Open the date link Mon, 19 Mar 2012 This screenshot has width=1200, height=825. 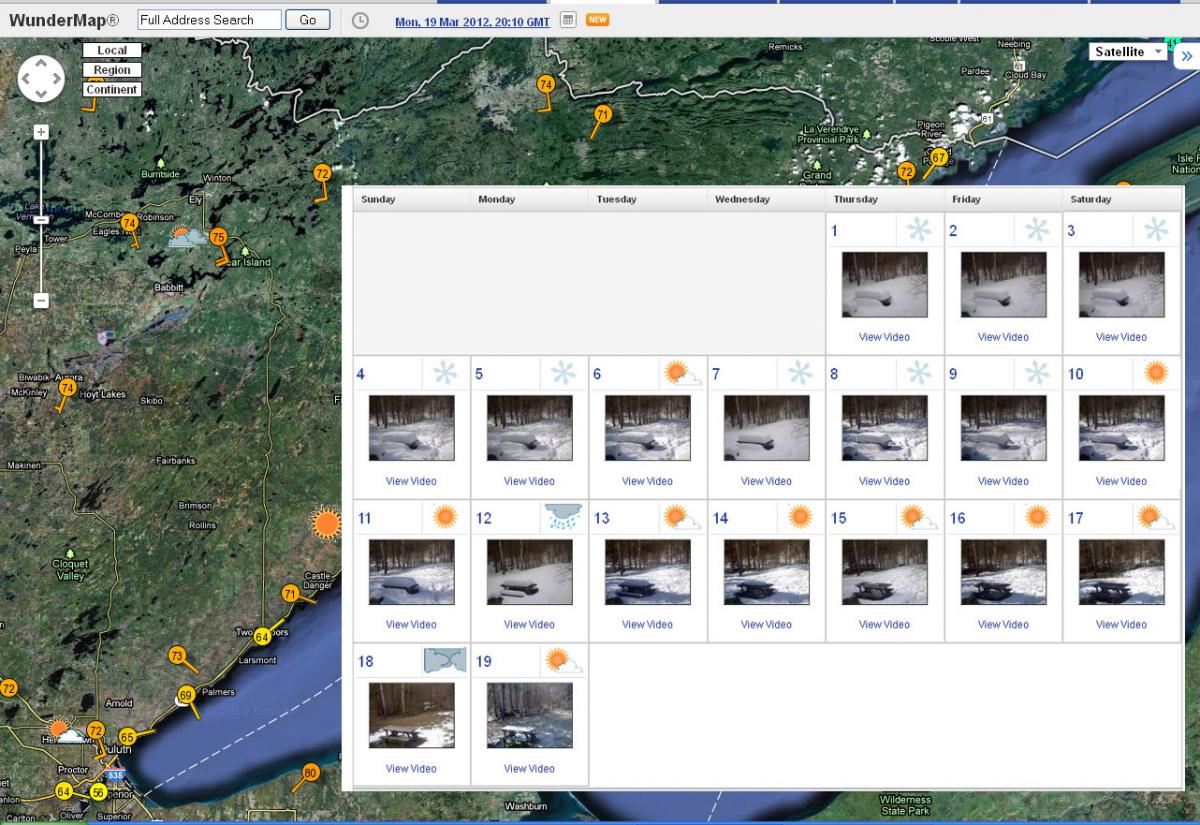472,21
